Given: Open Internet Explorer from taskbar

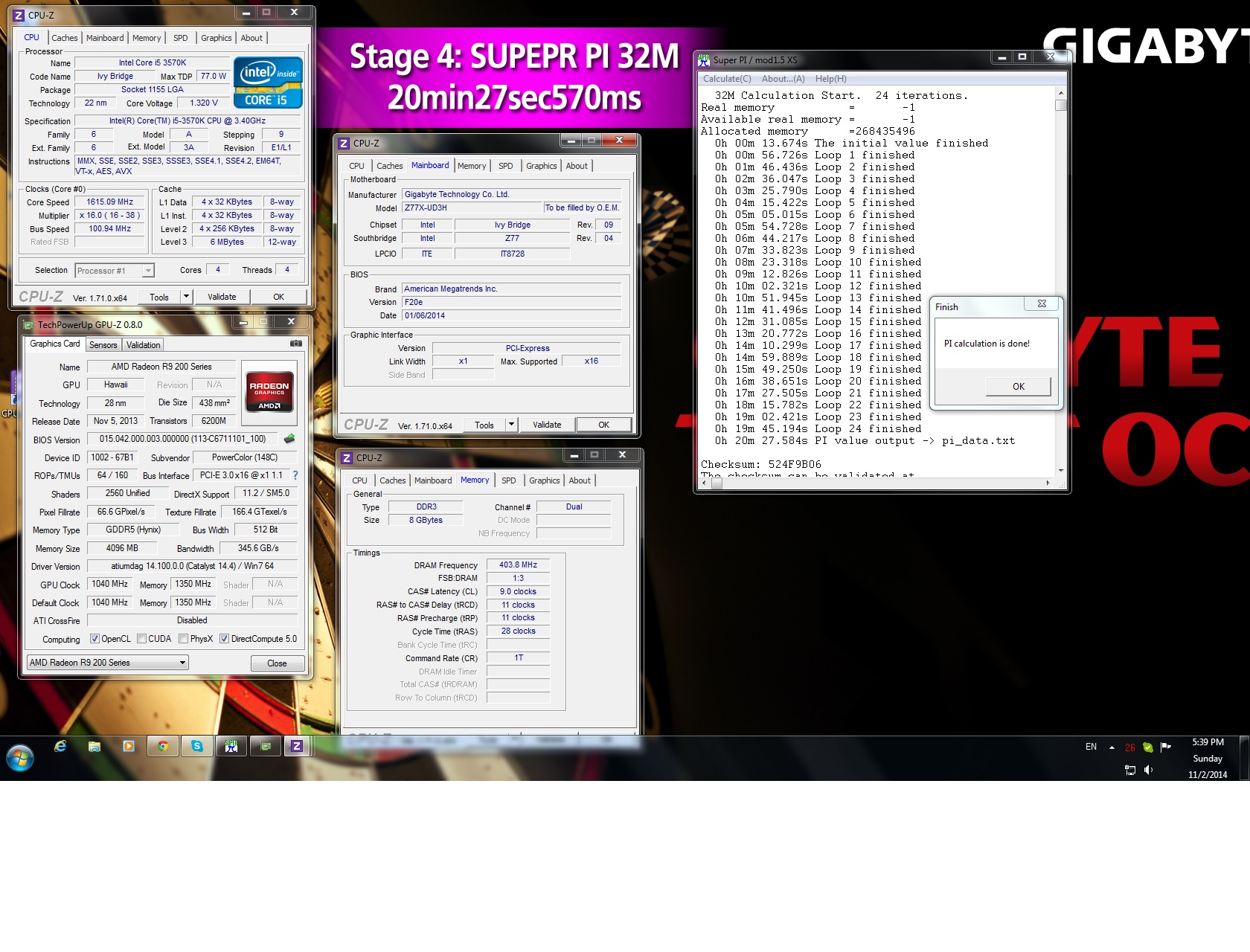Looking at the screenshot, I should click(60, 746).
